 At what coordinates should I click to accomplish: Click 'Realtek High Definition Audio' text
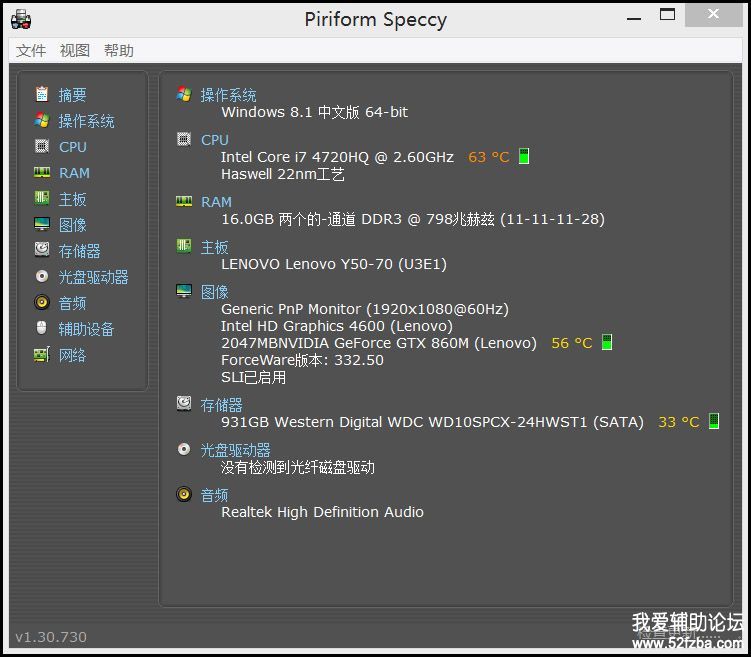pos(322,512)
